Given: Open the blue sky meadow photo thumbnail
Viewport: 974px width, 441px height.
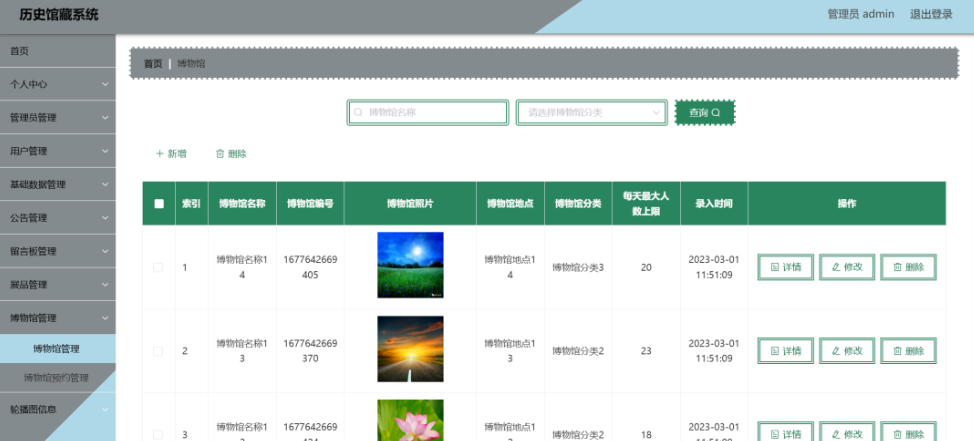Looking at the screenshot, I should (x=410, y=265).
